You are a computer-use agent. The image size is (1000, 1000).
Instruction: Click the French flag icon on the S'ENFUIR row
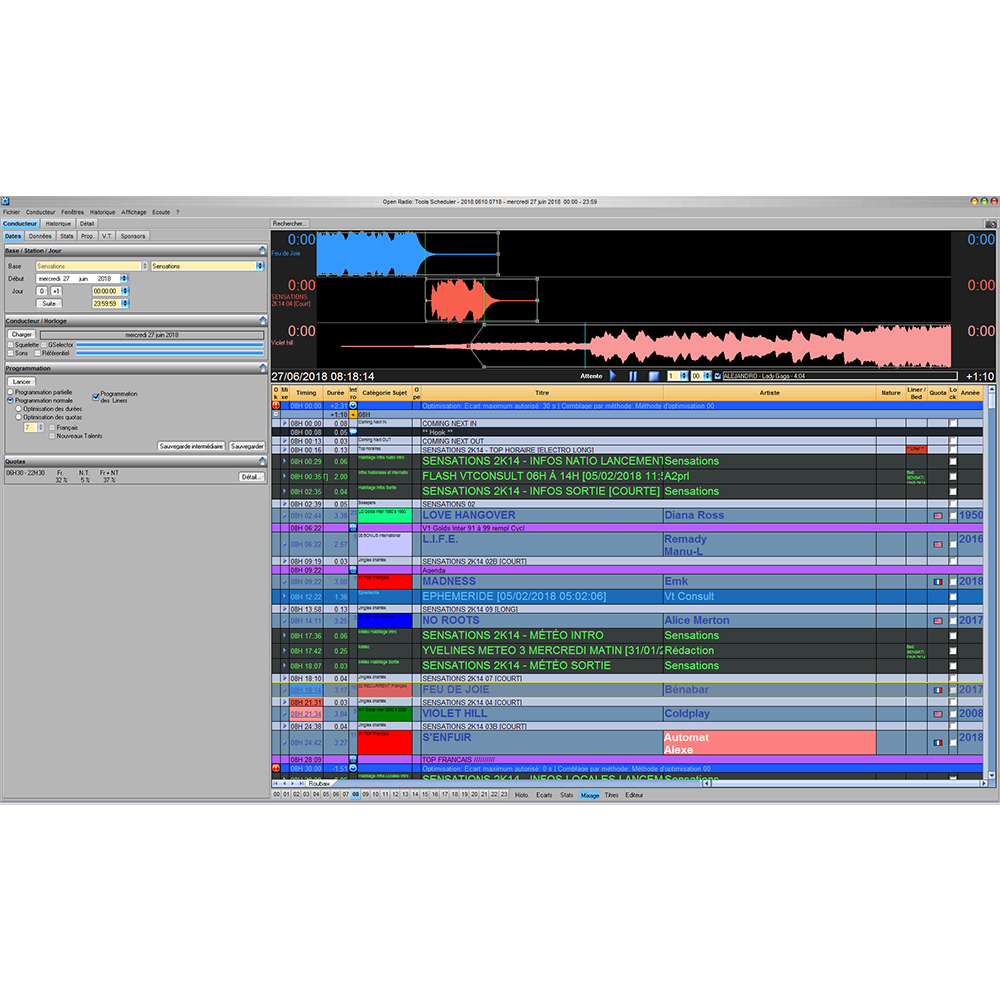937,741
